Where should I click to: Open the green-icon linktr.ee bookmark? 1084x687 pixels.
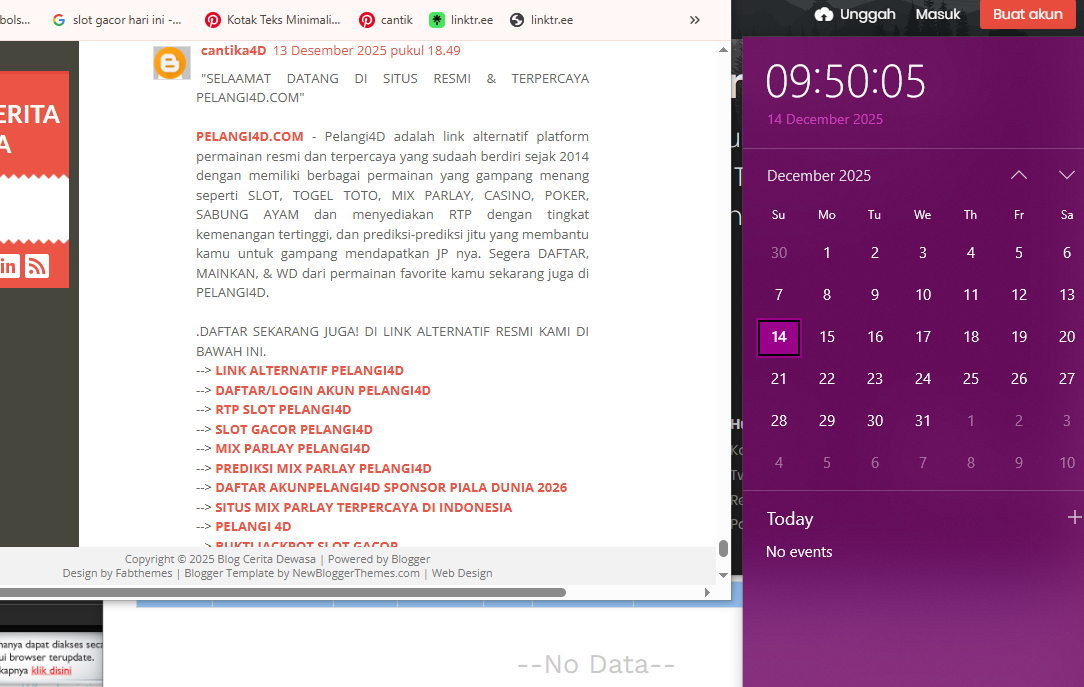(x=461, y=20)
